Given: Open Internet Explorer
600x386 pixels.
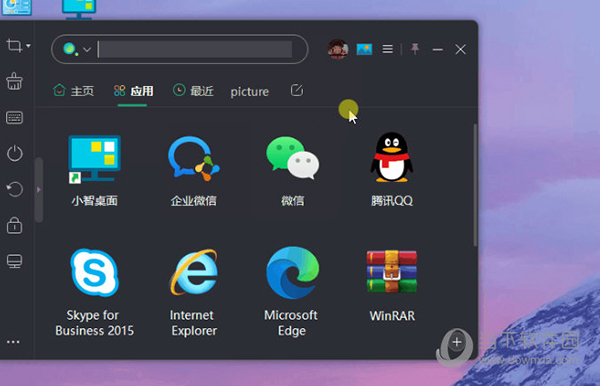Looking at the screenshot, I should tap(194, 292).
